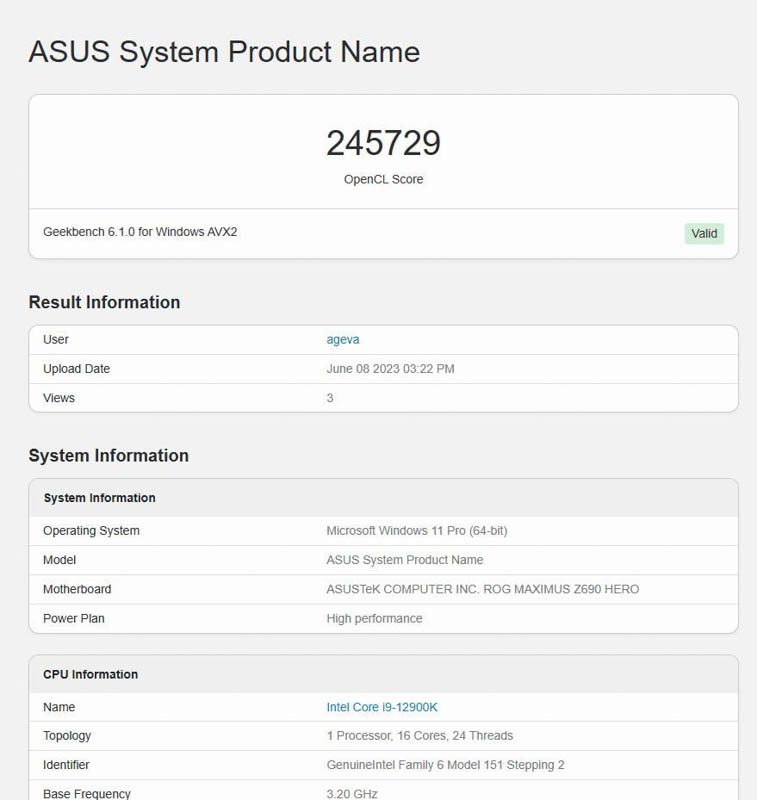Click the Model row ASUS System Product Name value
Screen dimensions: 757x800
click(405, 560)
